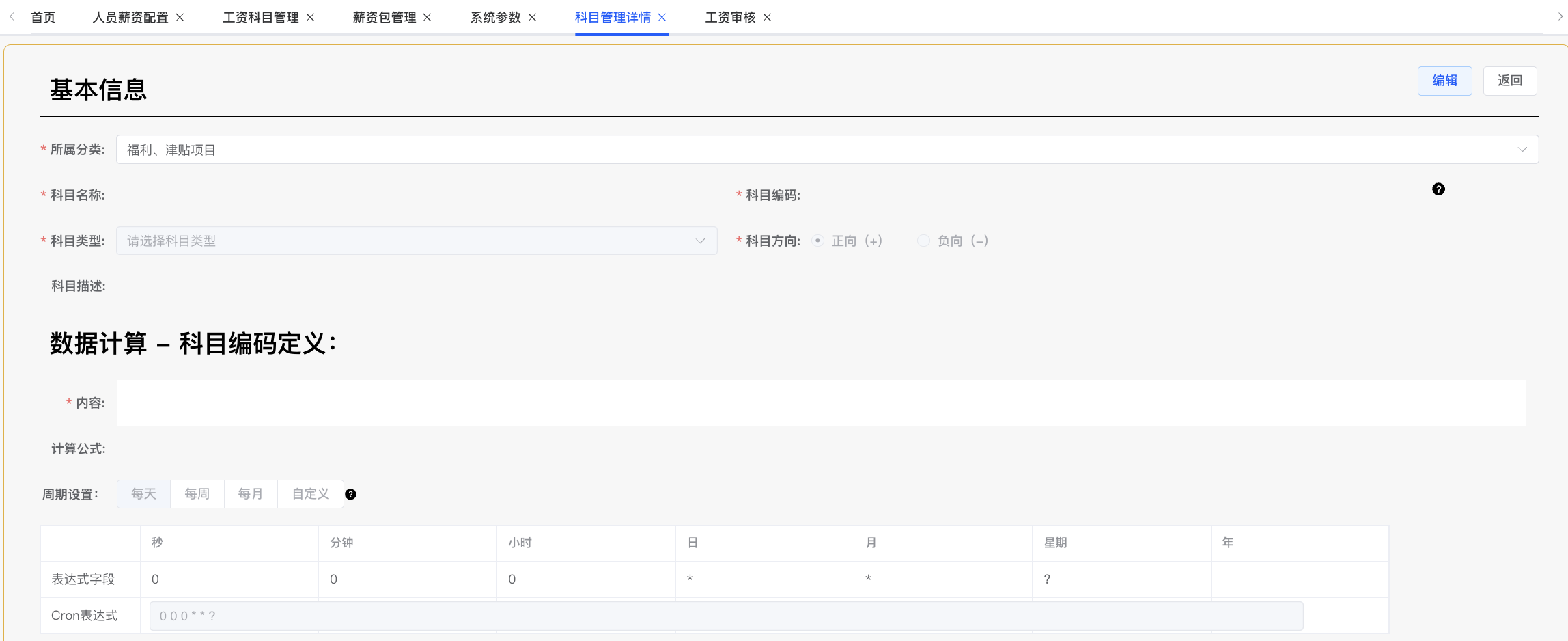The height and width of the screenshot is (641, 1568).
Task: Close the 科目管理详情 tab
Action: pyautogui.click(x=662, y=17)
